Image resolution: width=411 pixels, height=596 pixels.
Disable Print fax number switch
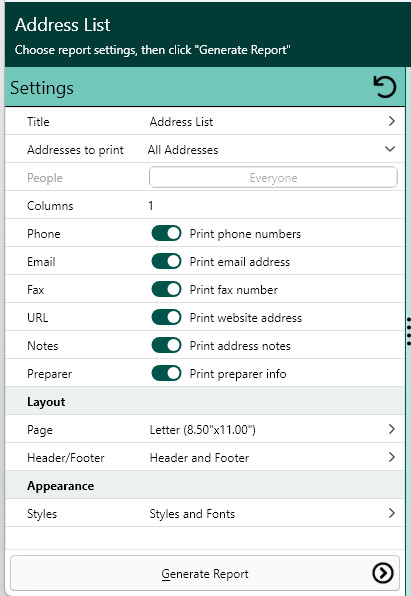tap(166, 289)
